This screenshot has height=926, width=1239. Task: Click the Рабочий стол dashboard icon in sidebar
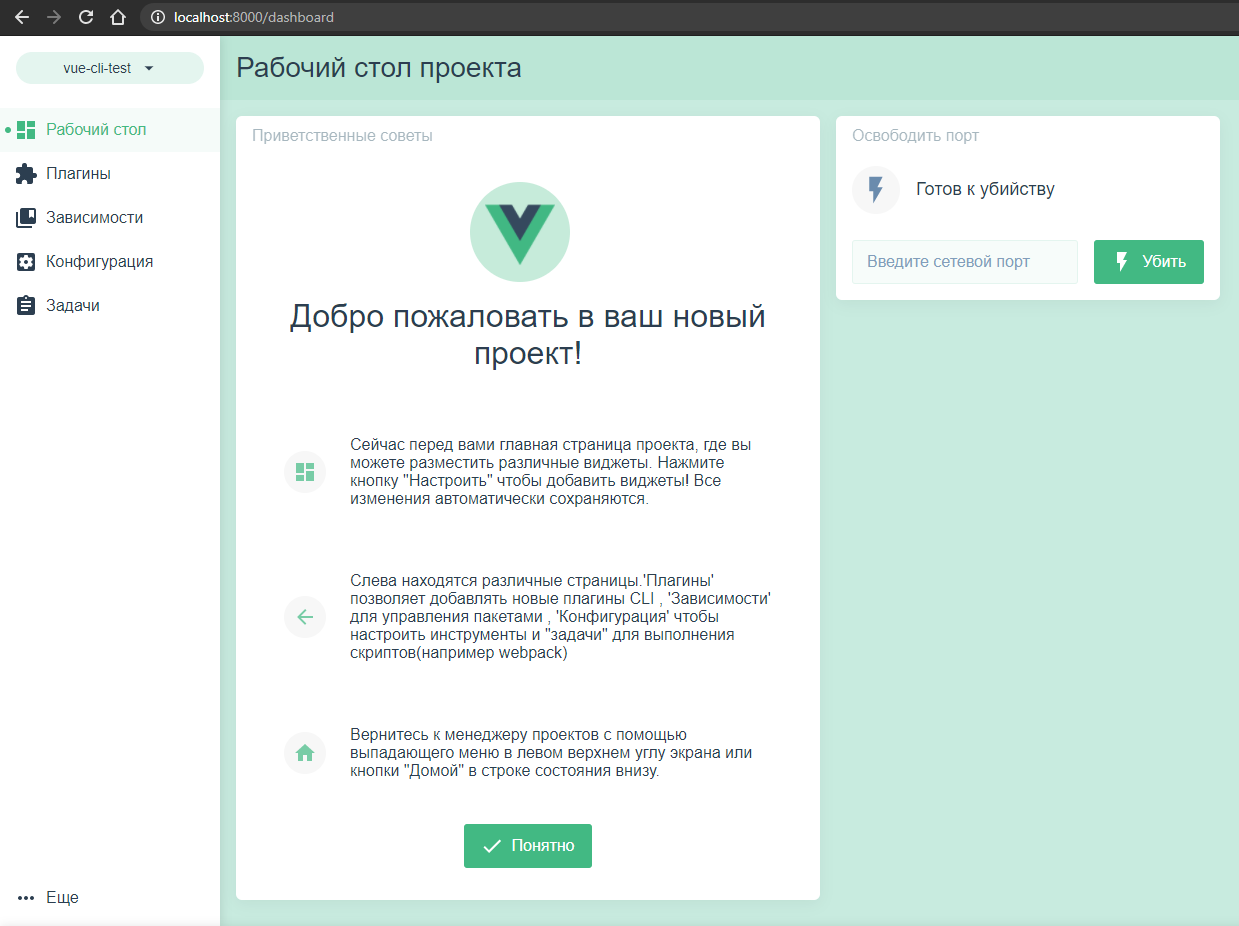point(26,130)
